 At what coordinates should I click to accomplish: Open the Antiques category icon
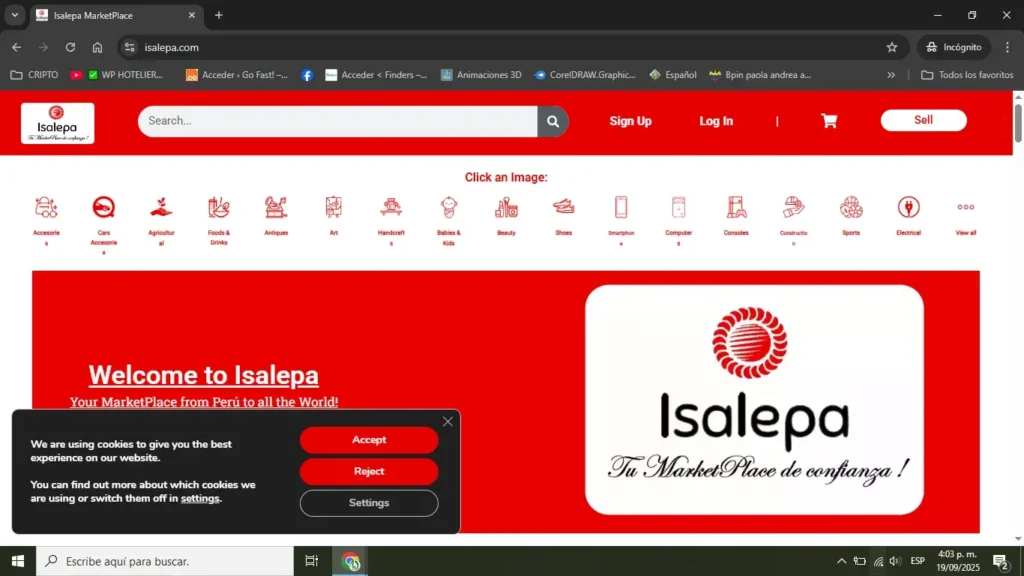[276, 208]
